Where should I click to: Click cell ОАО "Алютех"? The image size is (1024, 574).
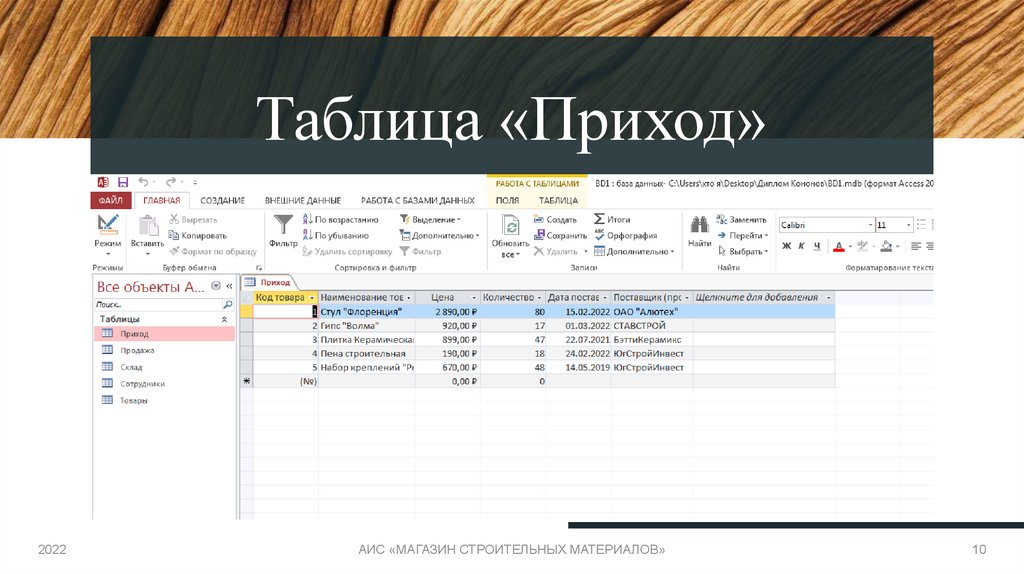click(652, 312)
